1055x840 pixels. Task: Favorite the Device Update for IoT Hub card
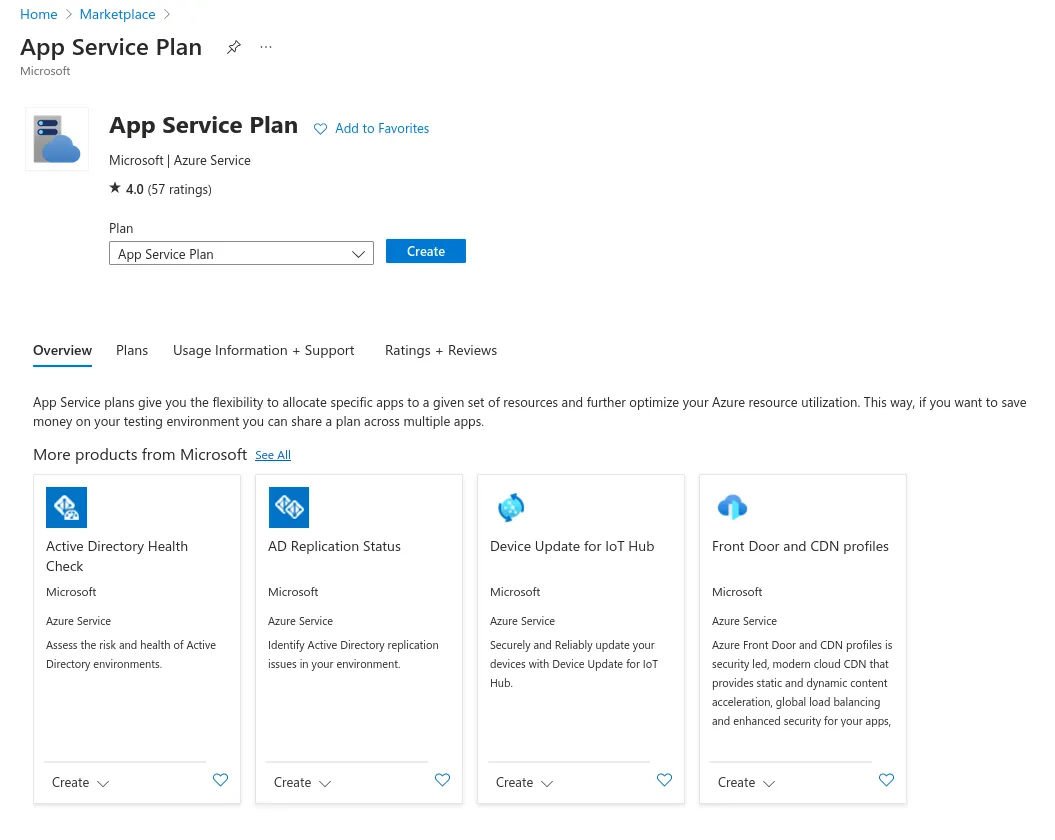click(x=665, y=780)
